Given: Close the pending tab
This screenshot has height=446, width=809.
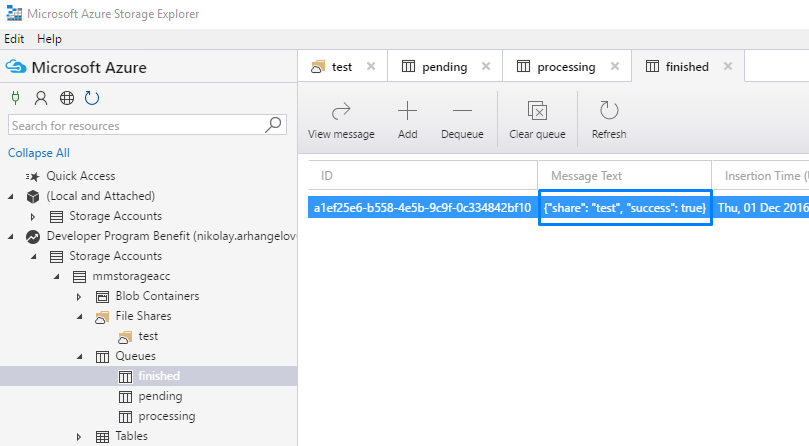Looking at the screenshot, I should click(x=486, y=66).
